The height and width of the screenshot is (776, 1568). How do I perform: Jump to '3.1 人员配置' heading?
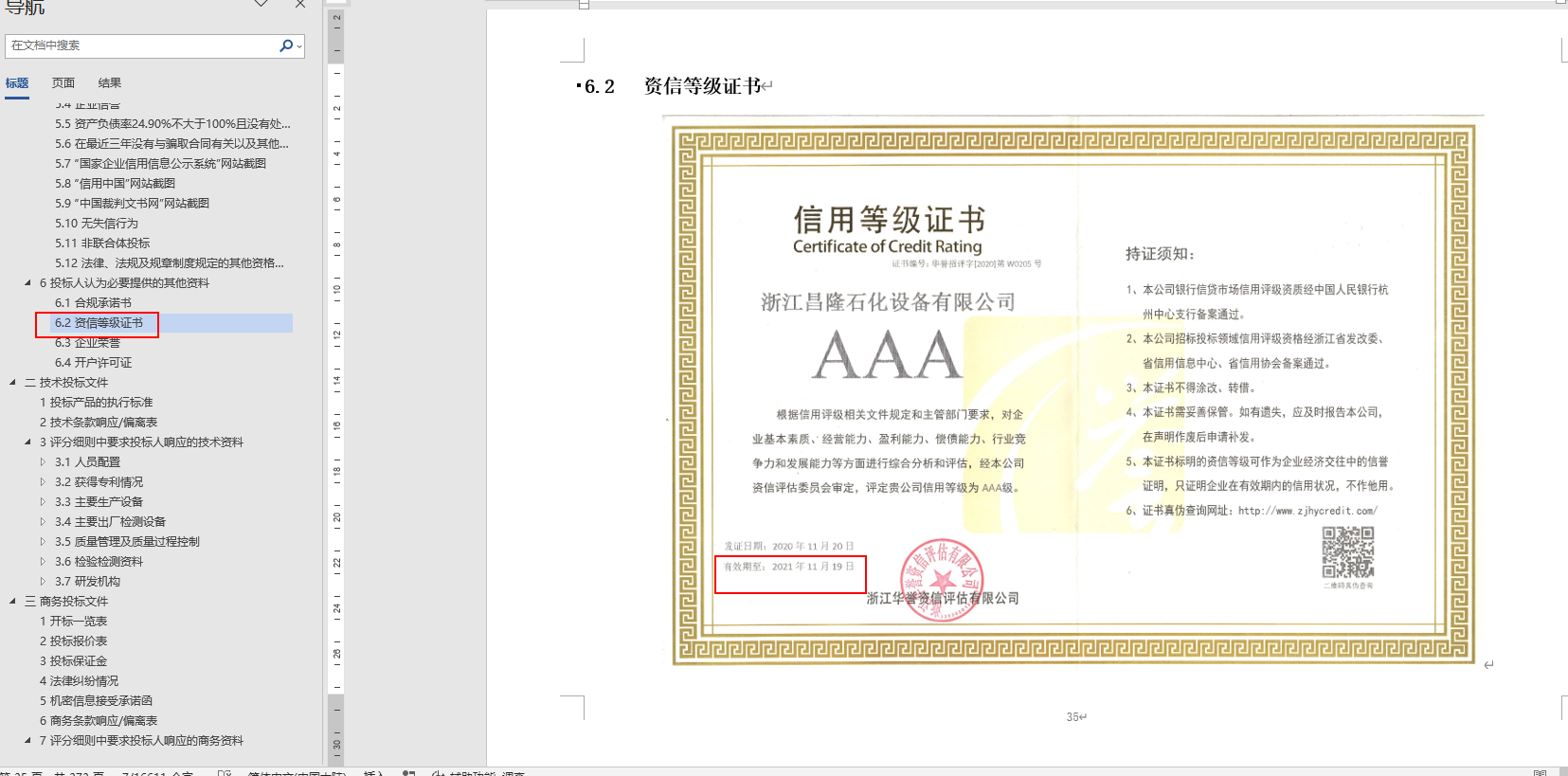click(87, 462)
